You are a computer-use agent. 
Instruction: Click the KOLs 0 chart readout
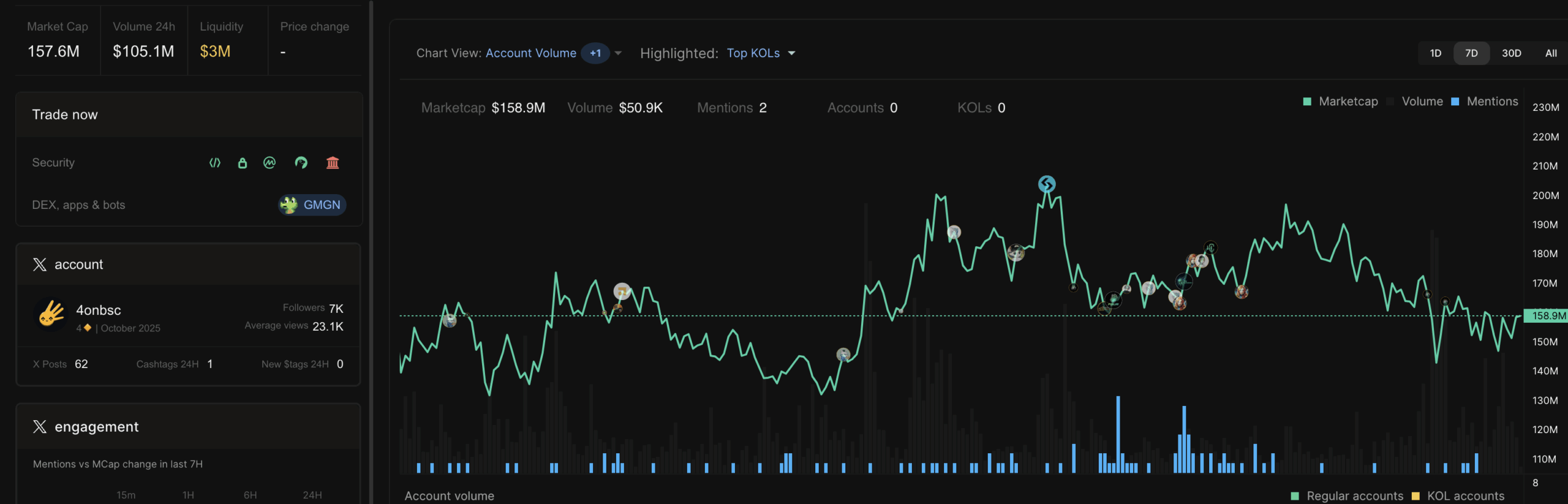click(981, 108)
